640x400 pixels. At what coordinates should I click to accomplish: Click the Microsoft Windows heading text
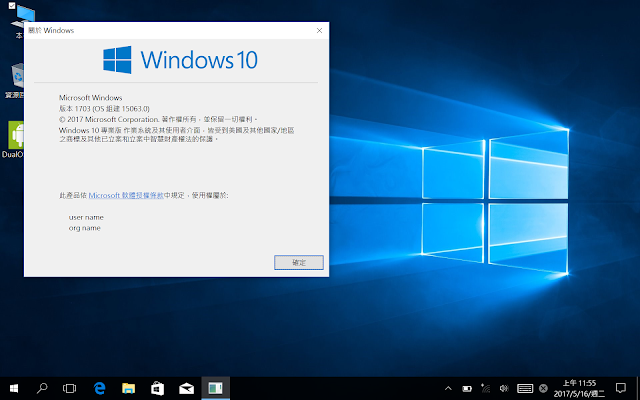[x=91, y=98]
